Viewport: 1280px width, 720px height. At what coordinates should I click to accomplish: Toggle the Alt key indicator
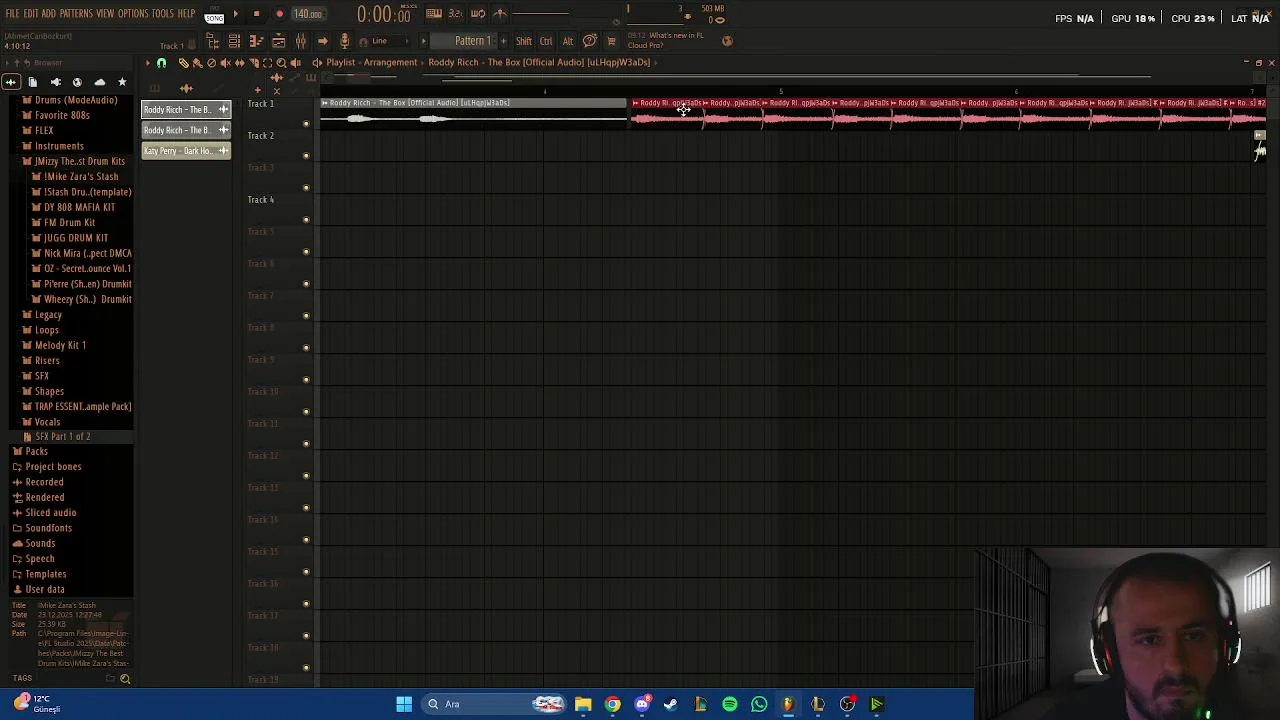point(568,41)
